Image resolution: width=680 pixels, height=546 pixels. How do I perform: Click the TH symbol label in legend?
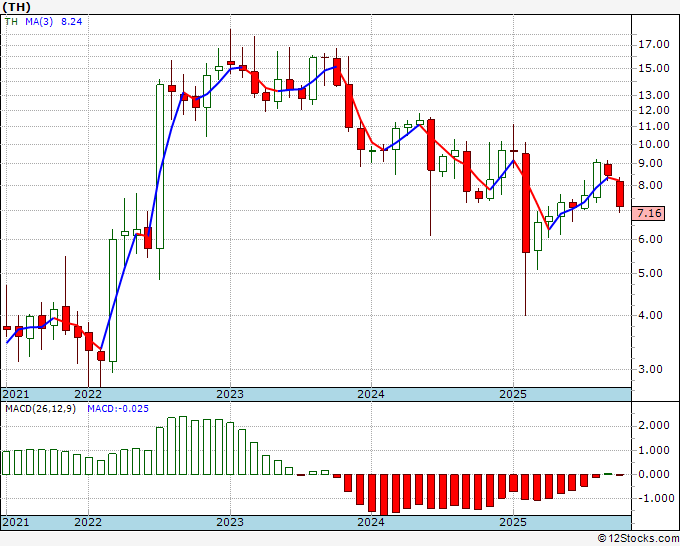pos(11,21)
